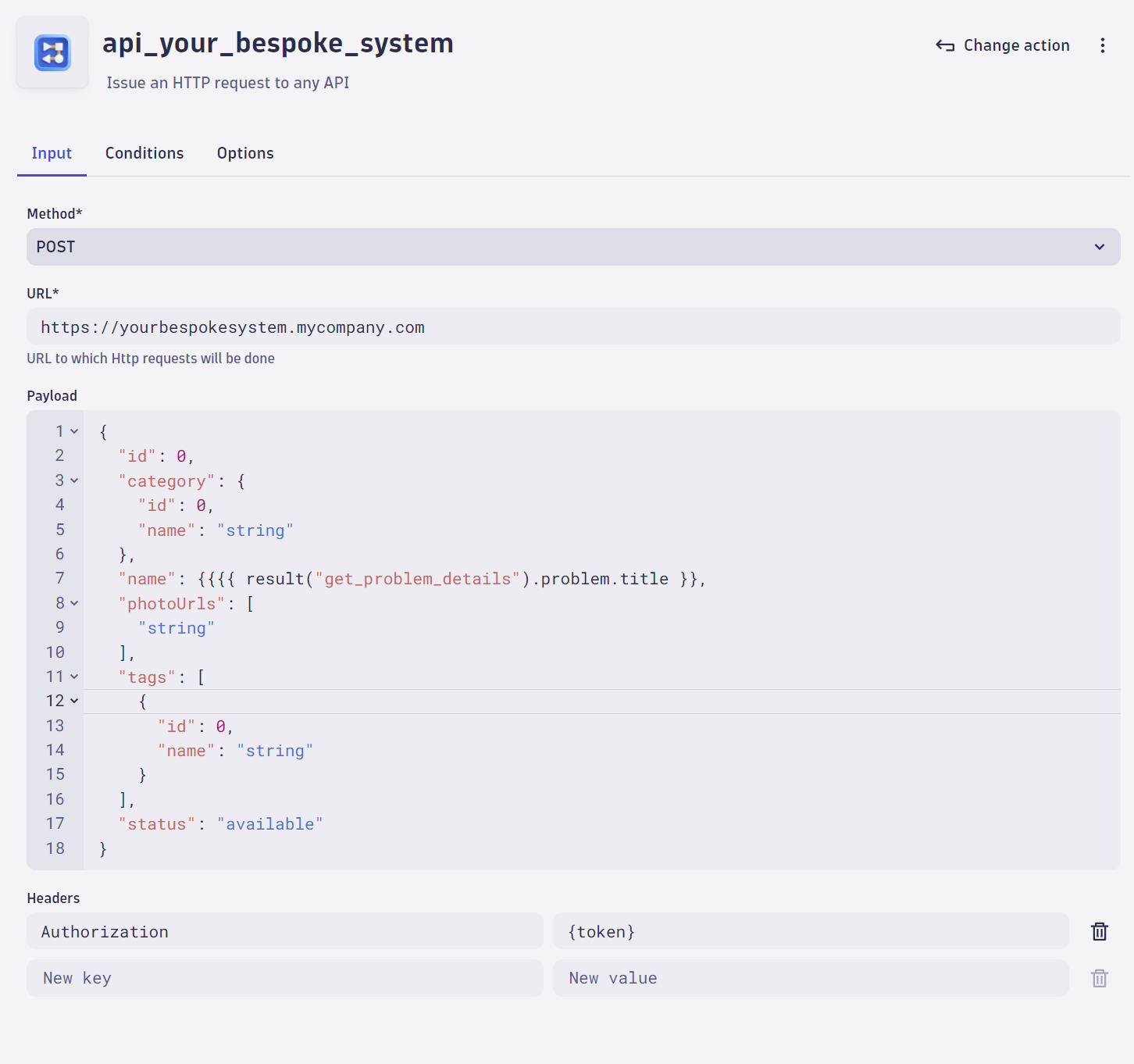Click the "status" key on line 17
The height and width of the screenshot is (1064, 1134).
pos(156,824)
